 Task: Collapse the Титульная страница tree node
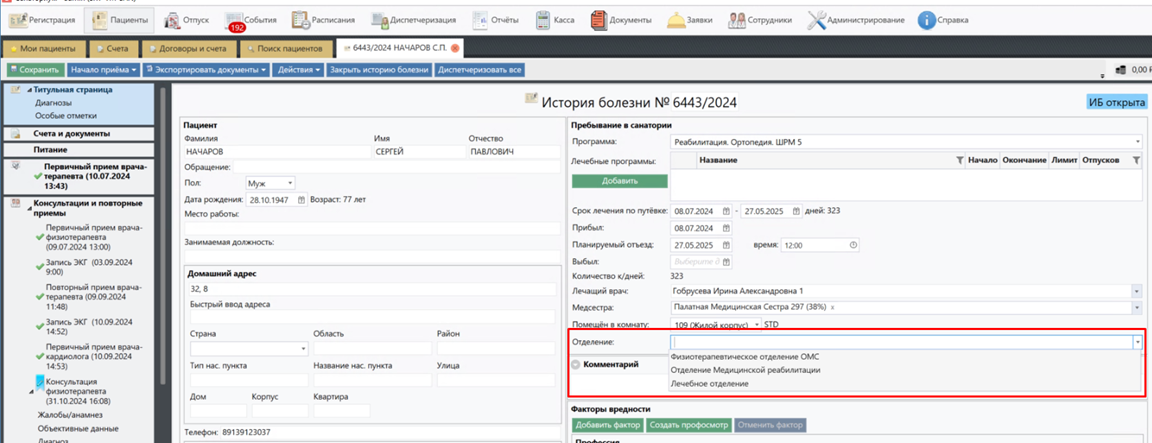(30, 90)
